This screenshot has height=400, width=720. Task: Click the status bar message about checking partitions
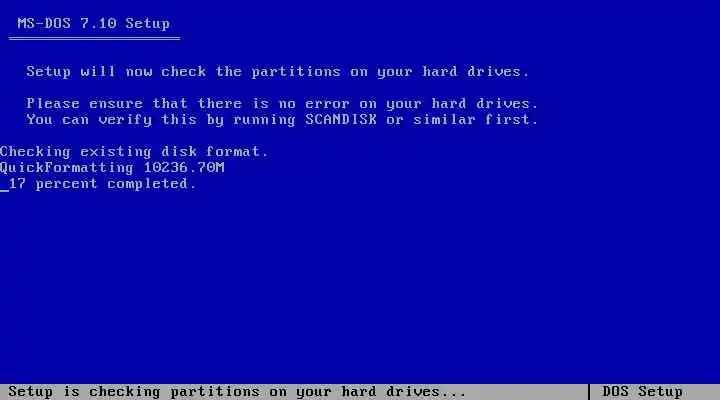[x=237, y=392]
